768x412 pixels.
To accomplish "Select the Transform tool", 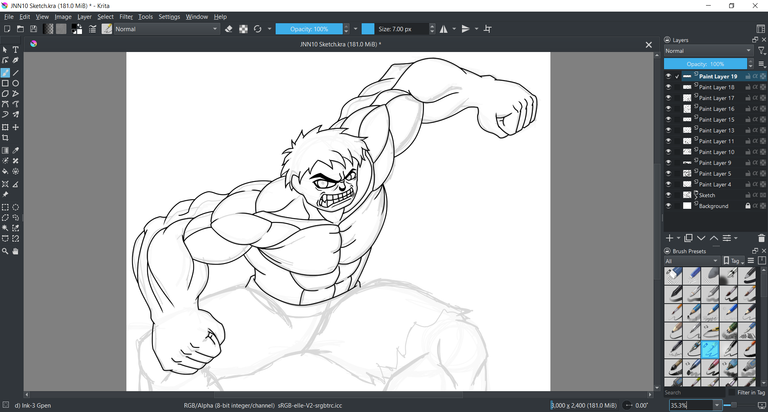I will coord(5,127).
